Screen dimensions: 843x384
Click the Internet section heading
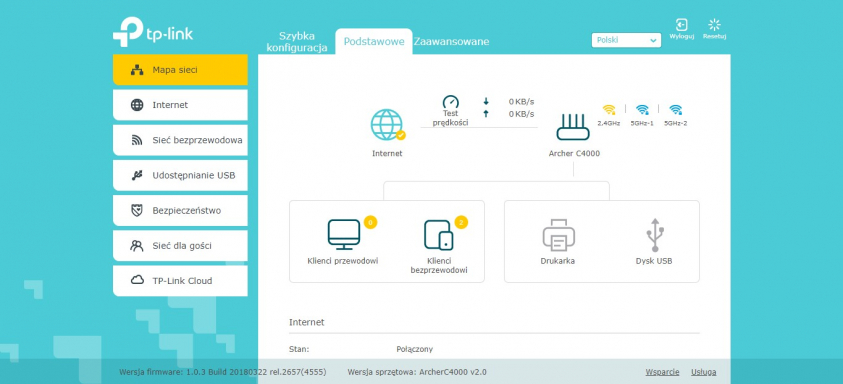(306, 322)
